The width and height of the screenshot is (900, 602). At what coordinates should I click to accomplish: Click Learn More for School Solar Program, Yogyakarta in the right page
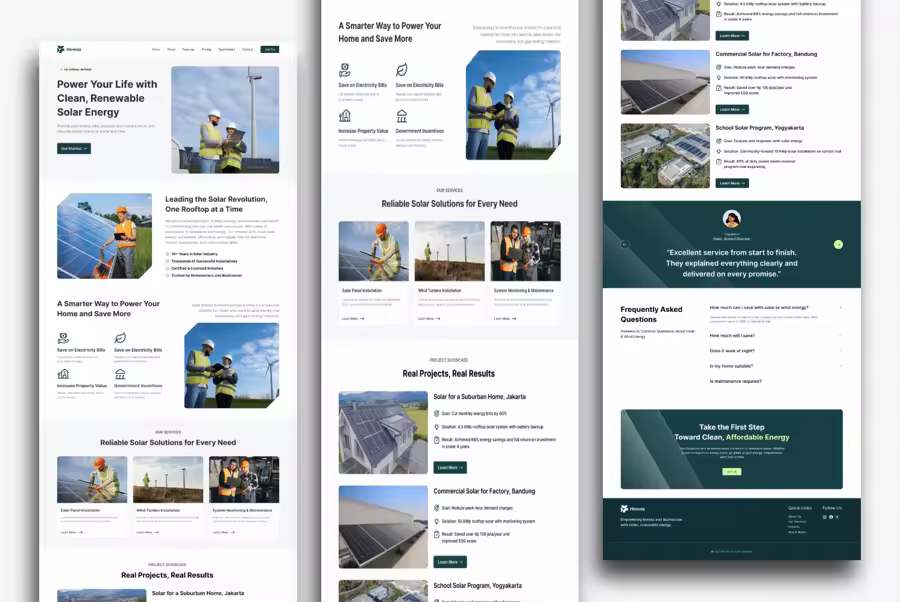pos(732,183)
